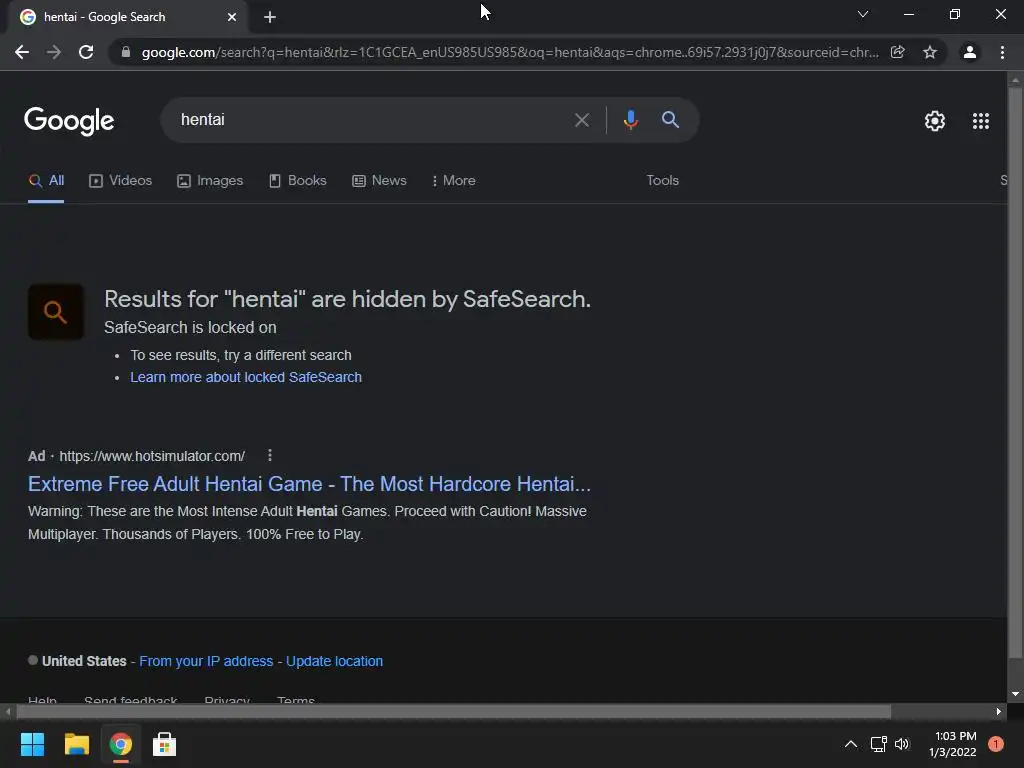1024x768 pixels.
Task: View site information via the lock icon
Action: pos(126,52)
